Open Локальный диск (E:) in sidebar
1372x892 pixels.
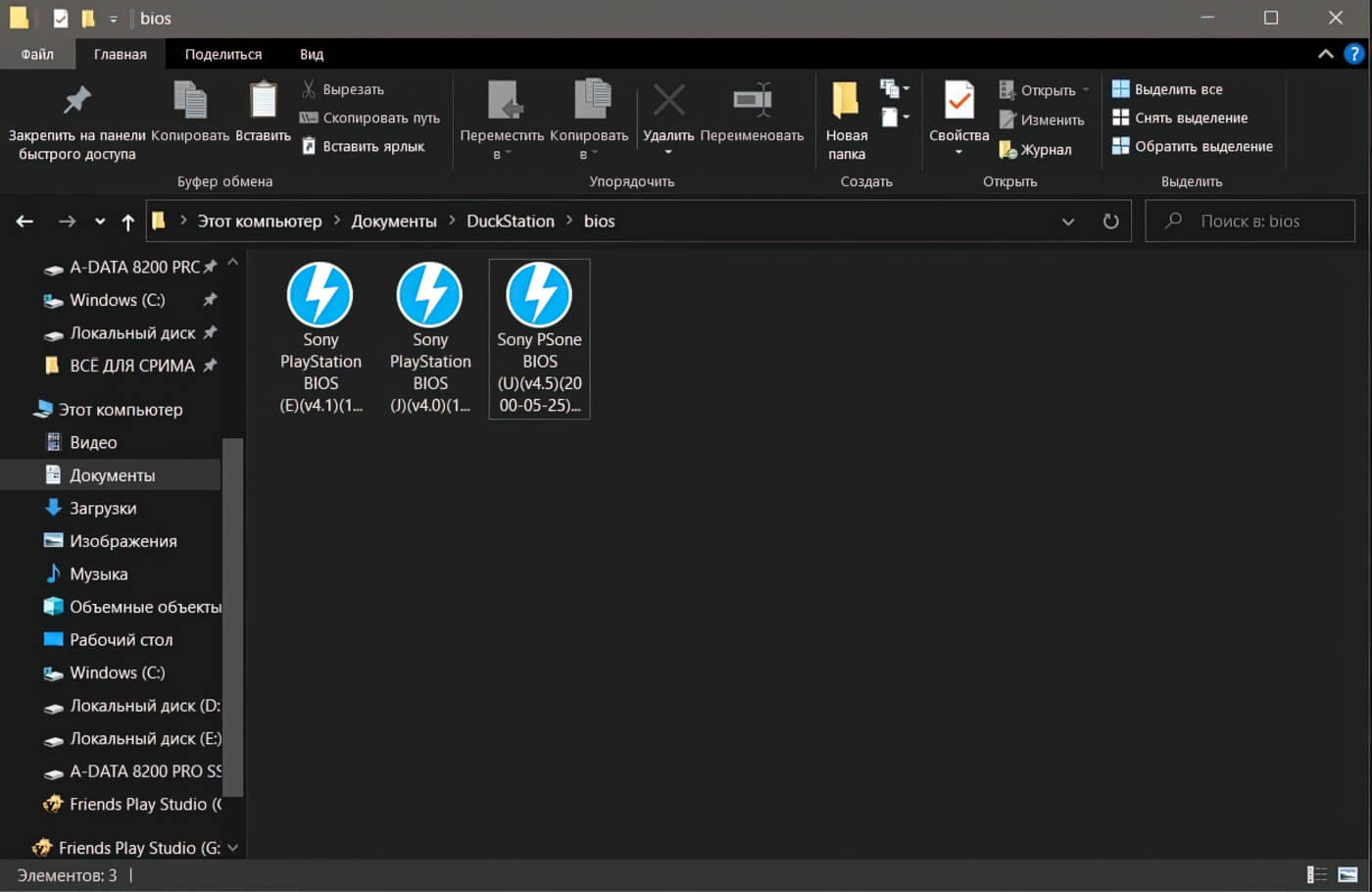[x=130, y=738]
